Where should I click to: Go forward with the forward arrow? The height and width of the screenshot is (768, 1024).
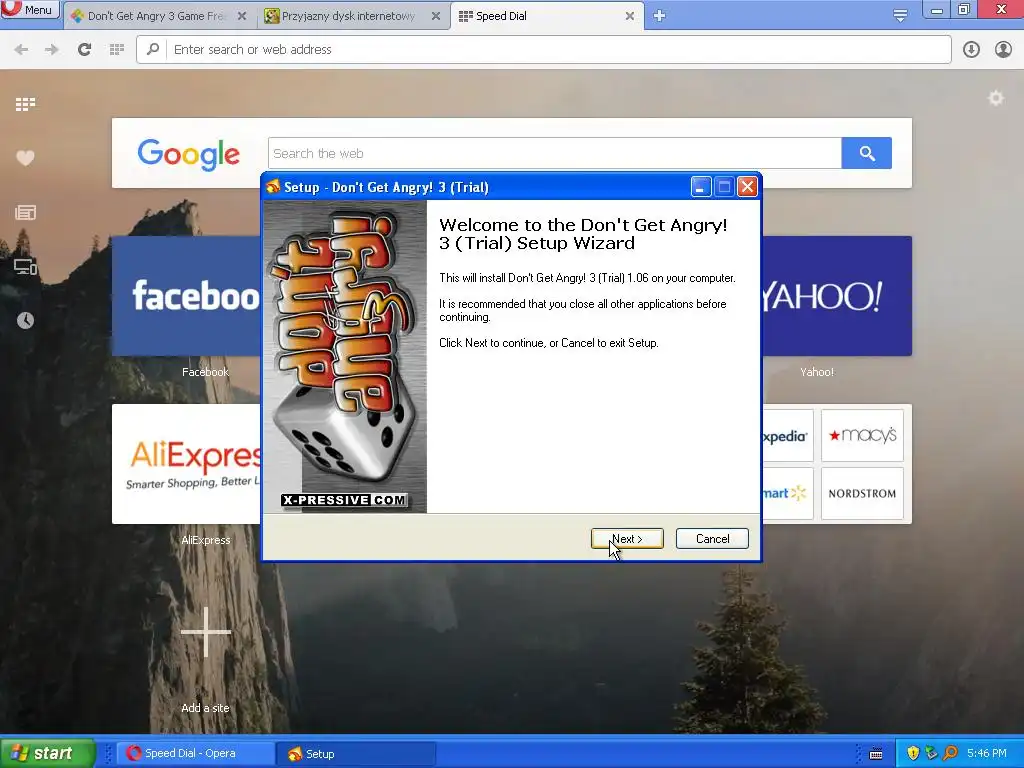point(52,50)
